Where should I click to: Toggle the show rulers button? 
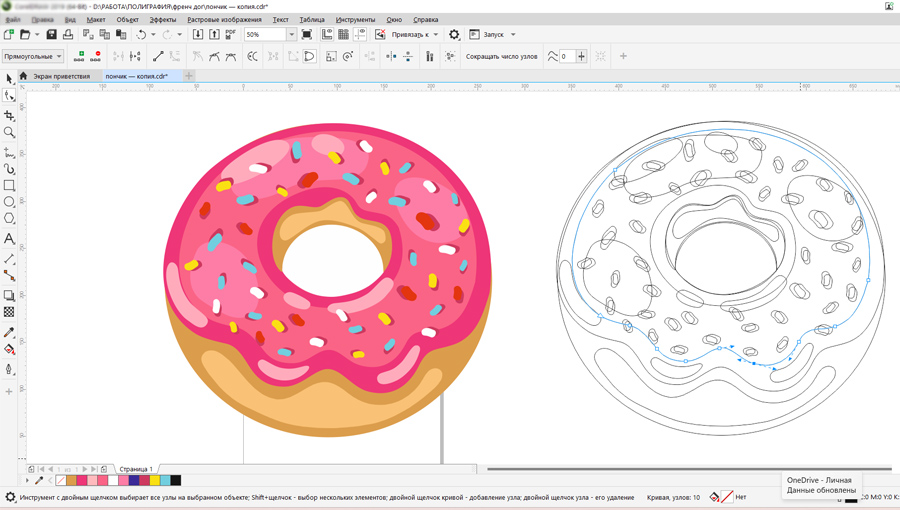click(327, 35)
